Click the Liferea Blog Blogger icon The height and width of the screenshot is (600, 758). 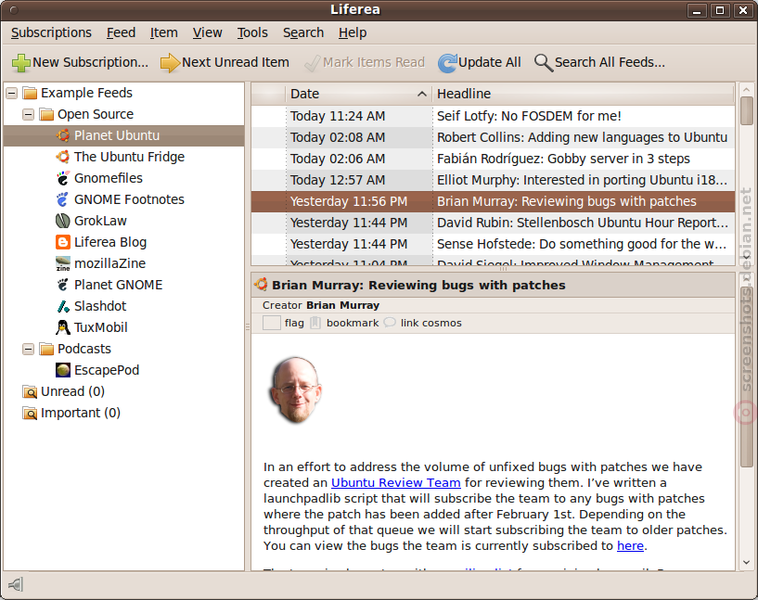pyautogui.click(x=63, y=242)
